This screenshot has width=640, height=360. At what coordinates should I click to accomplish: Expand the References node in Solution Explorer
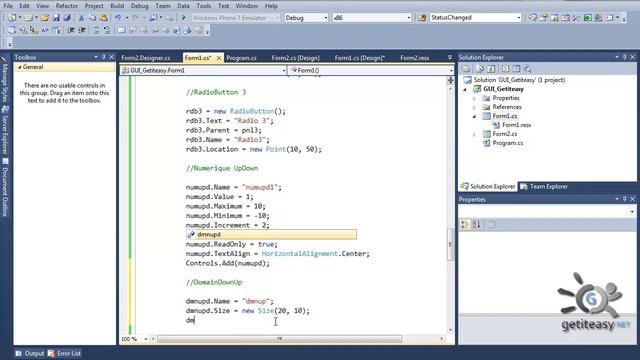pyautogui.click(x=474, y=107)
